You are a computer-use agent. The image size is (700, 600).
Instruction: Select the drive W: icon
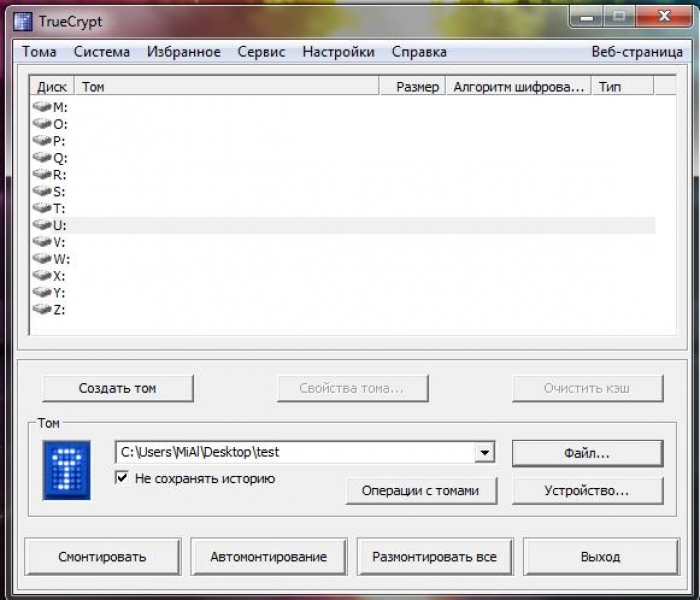[x=42, y=258]
